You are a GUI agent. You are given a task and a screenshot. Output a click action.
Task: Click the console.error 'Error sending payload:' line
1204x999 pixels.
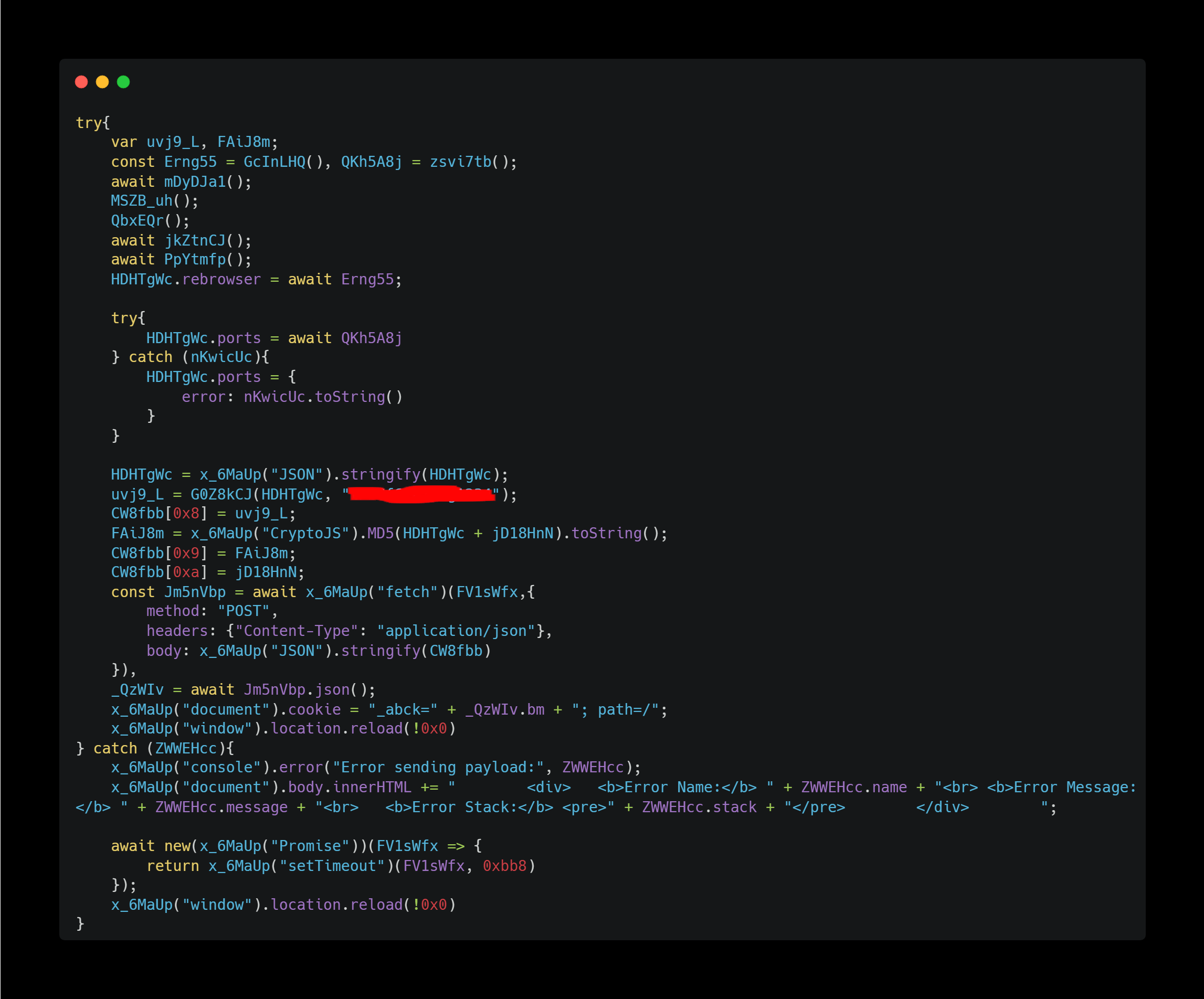pyautogui.click(x=376, y=768)
